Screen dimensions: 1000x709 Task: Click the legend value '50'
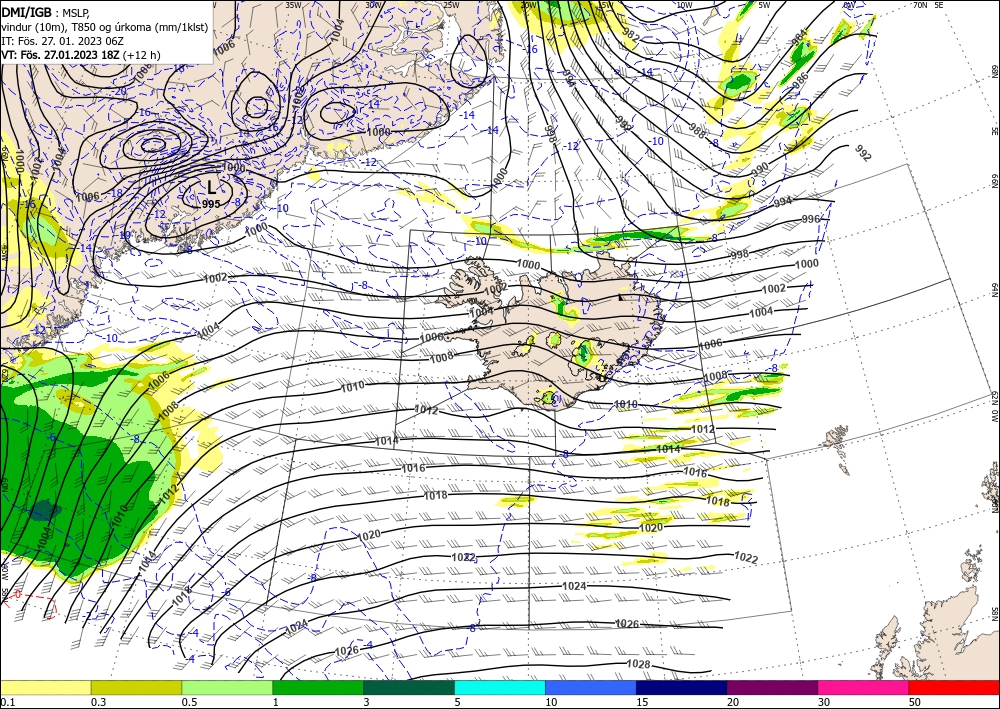point(914,702)
